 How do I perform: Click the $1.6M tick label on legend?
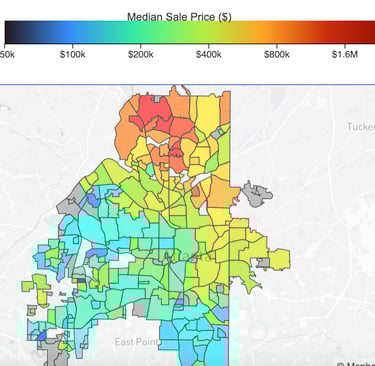345,54
